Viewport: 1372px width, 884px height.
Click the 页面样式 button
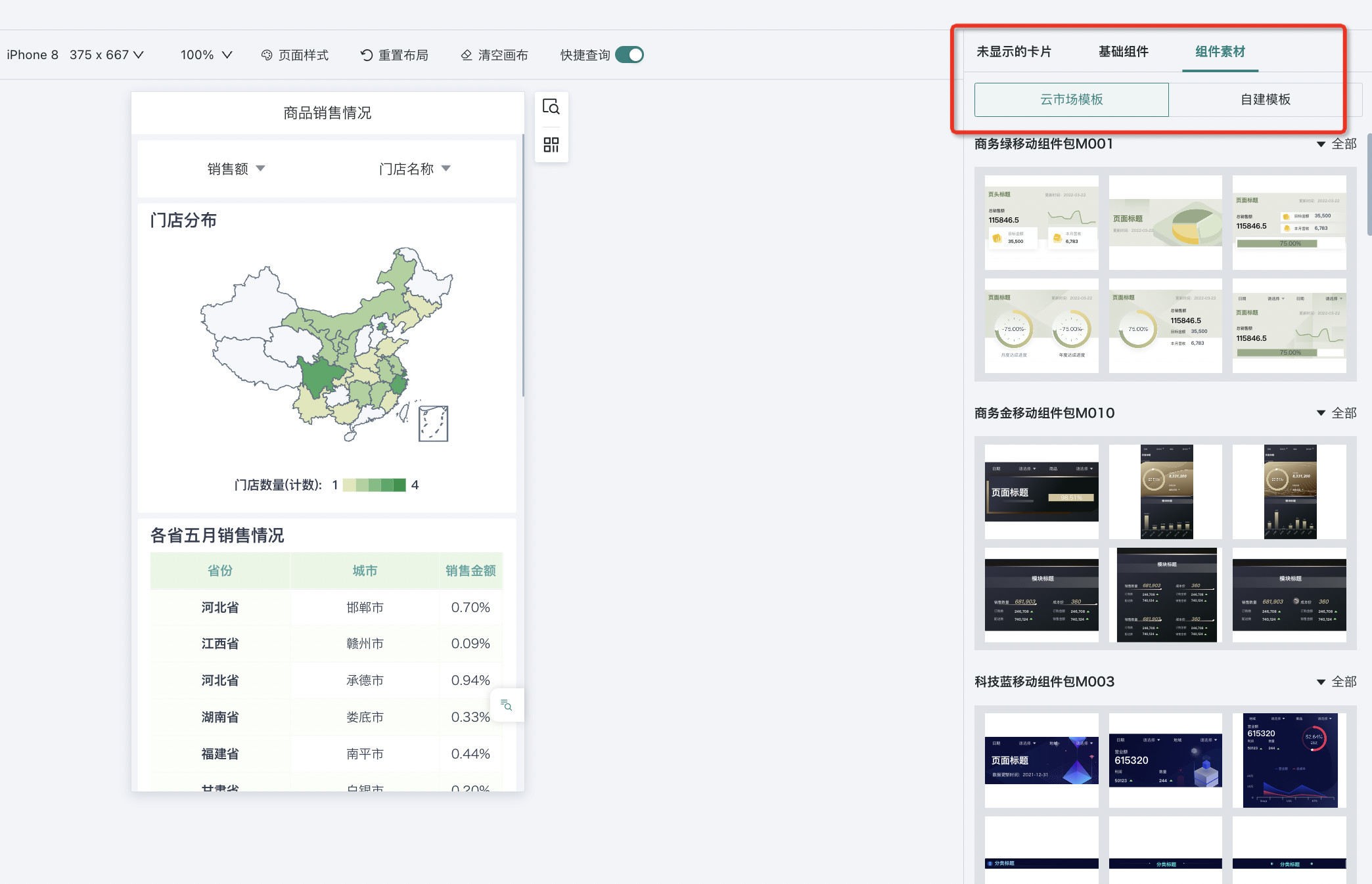294,55
